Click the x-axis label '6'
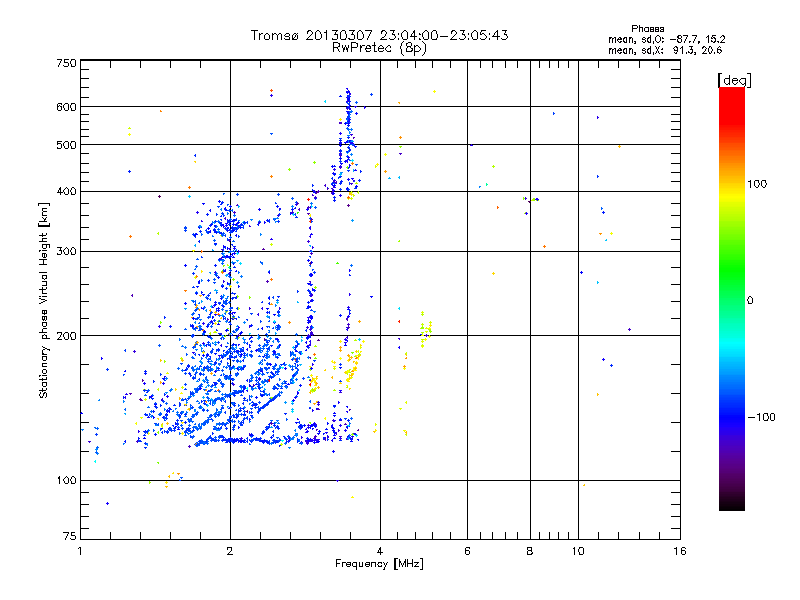The width and height of the screenshot is (800, 600). (467, 551)
